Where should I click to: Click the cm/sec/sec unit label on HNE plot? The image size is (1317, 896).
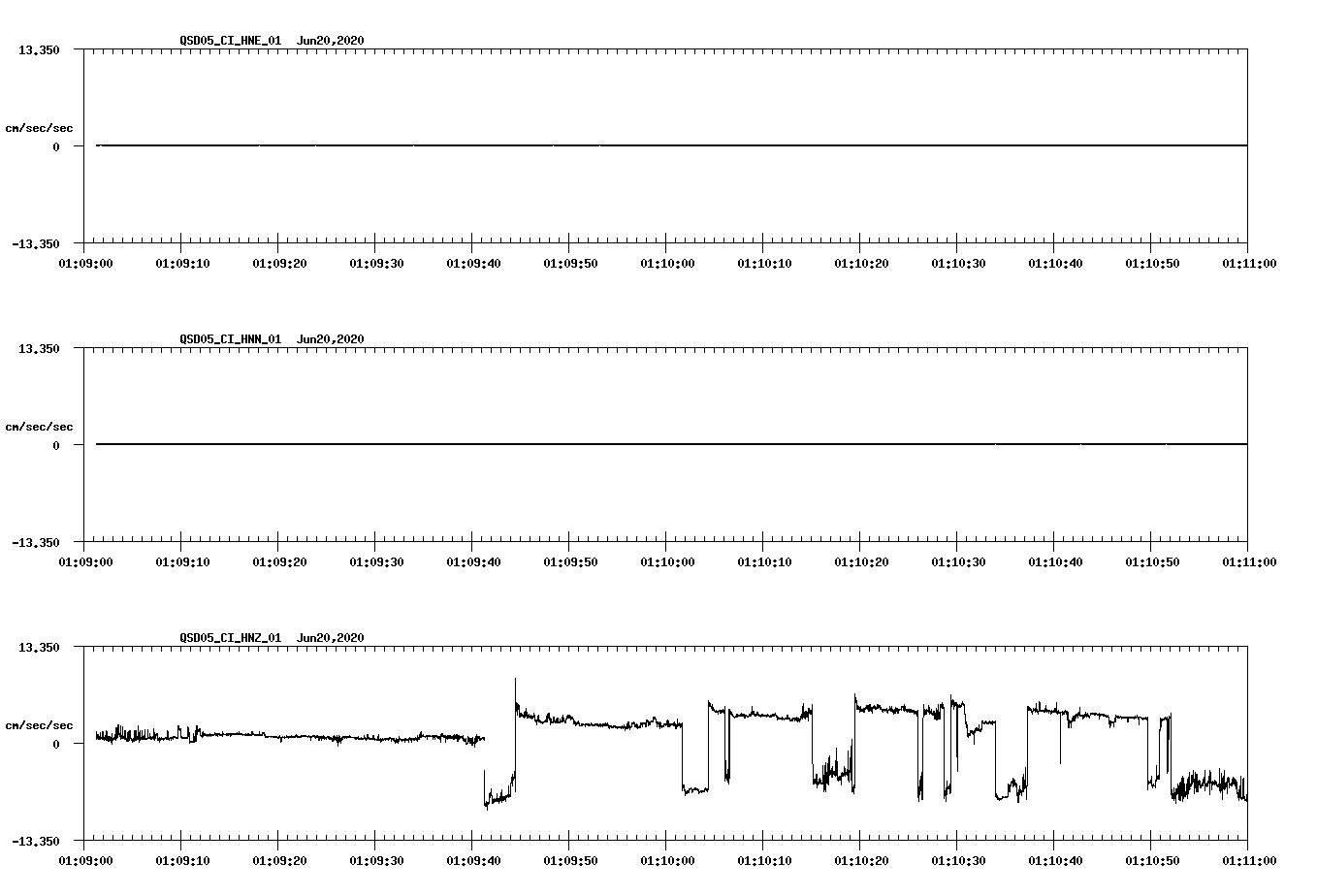[39, 128]
